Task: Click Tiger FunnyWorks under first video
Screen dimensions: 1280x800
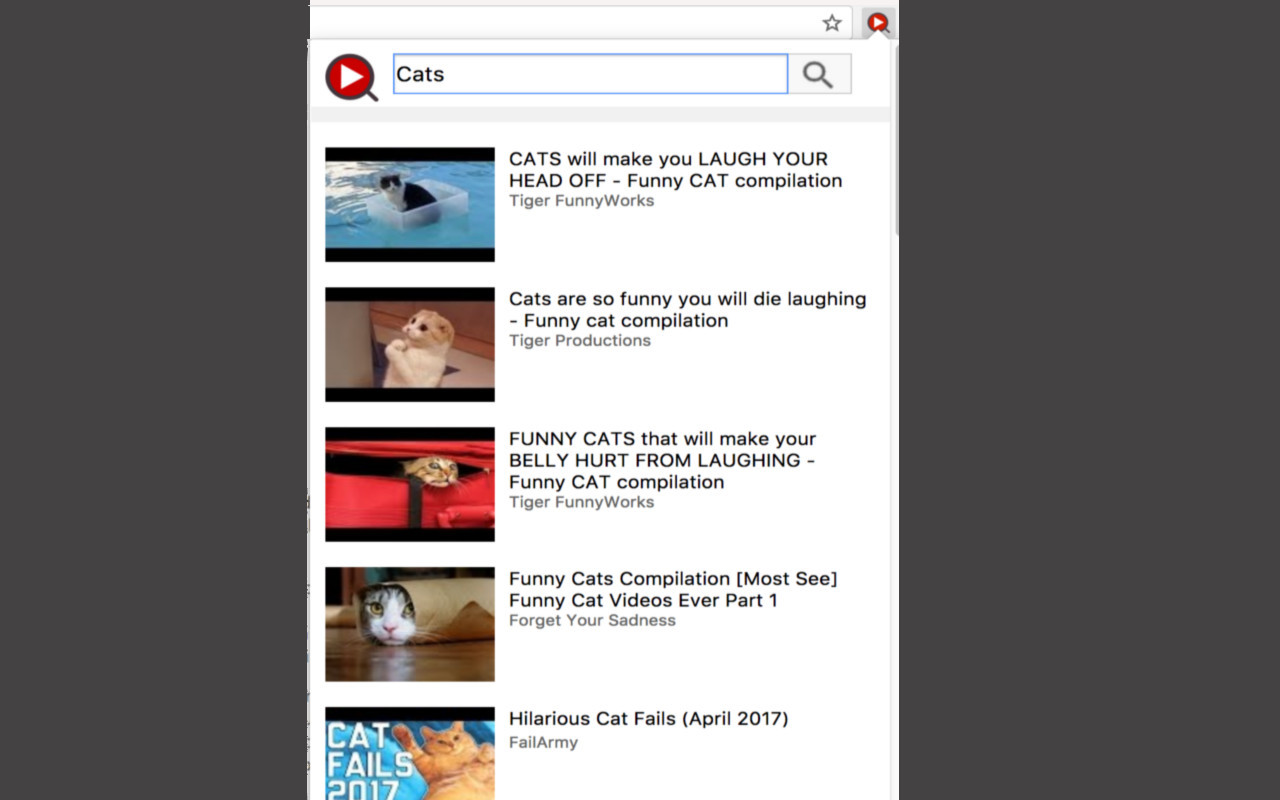Action: click(581, 201)
